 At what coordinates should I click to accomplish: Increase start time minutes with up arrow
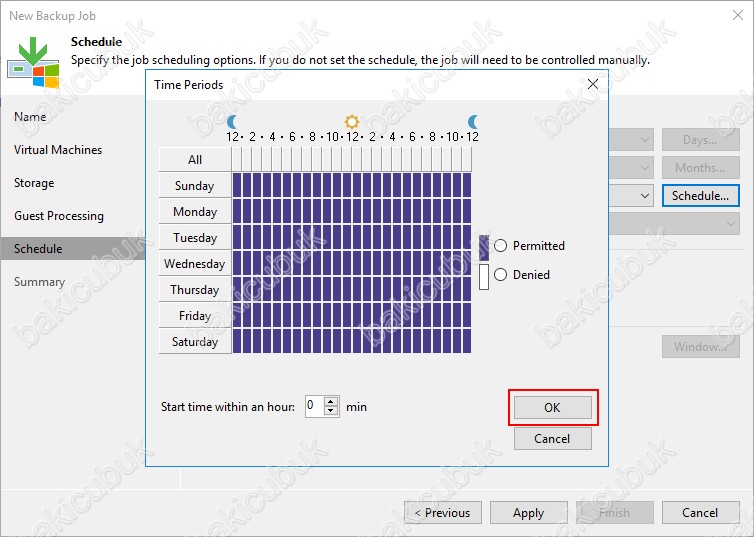[x=330, y=402]
